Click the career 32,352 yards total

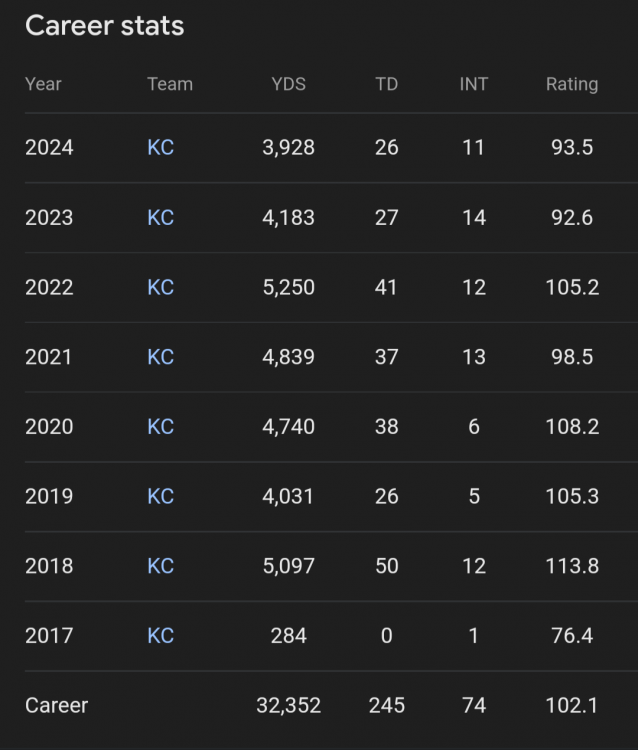(x=288, y=706)
